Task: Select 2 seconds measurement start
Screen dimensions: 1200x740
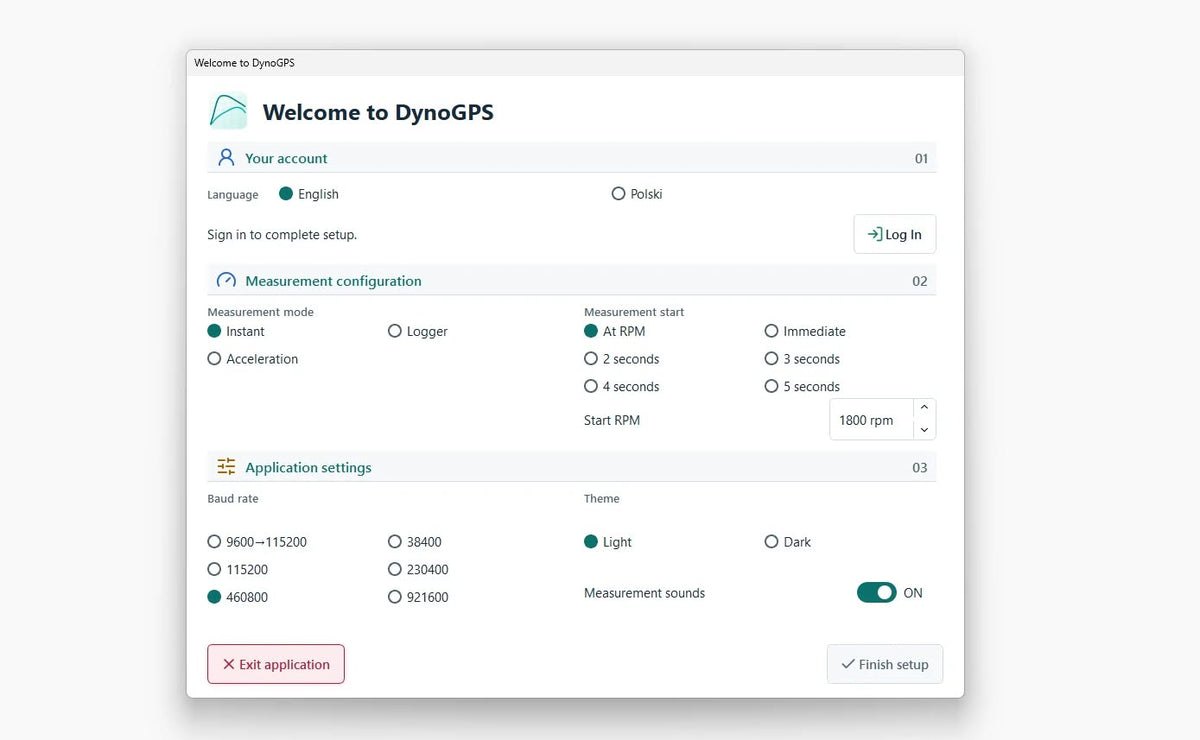Action: coord(622,359)
